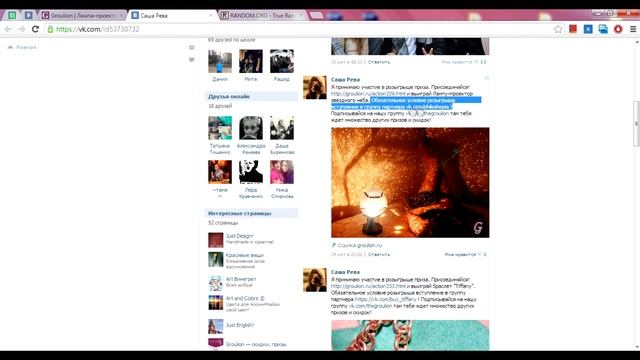Open Татьяна Тищенко's avatar

click(220, 128)
